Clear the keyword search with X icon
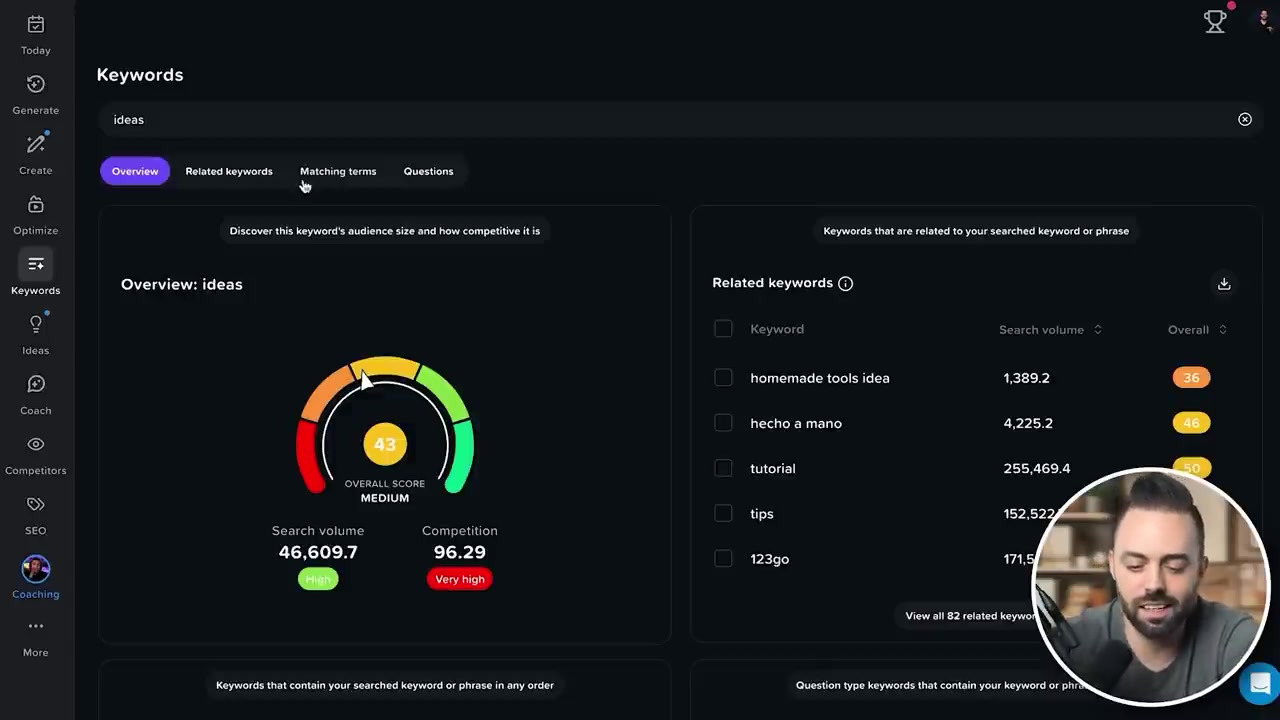The width and height of the screenshot is (1280, 720). [1245, 120]
